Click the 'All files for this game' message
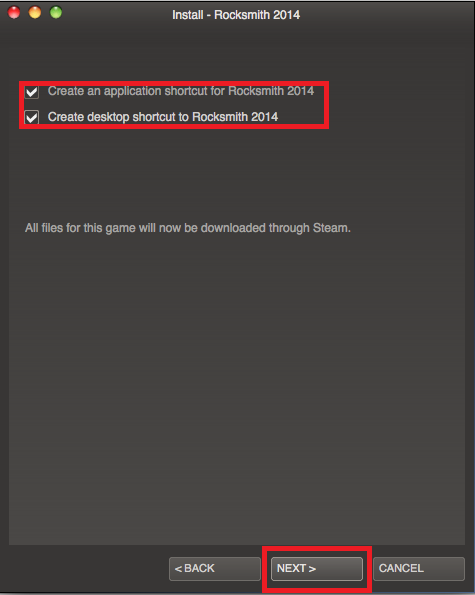Image resolution: width=475 pixels, height=595 pixels. (187, 228)
